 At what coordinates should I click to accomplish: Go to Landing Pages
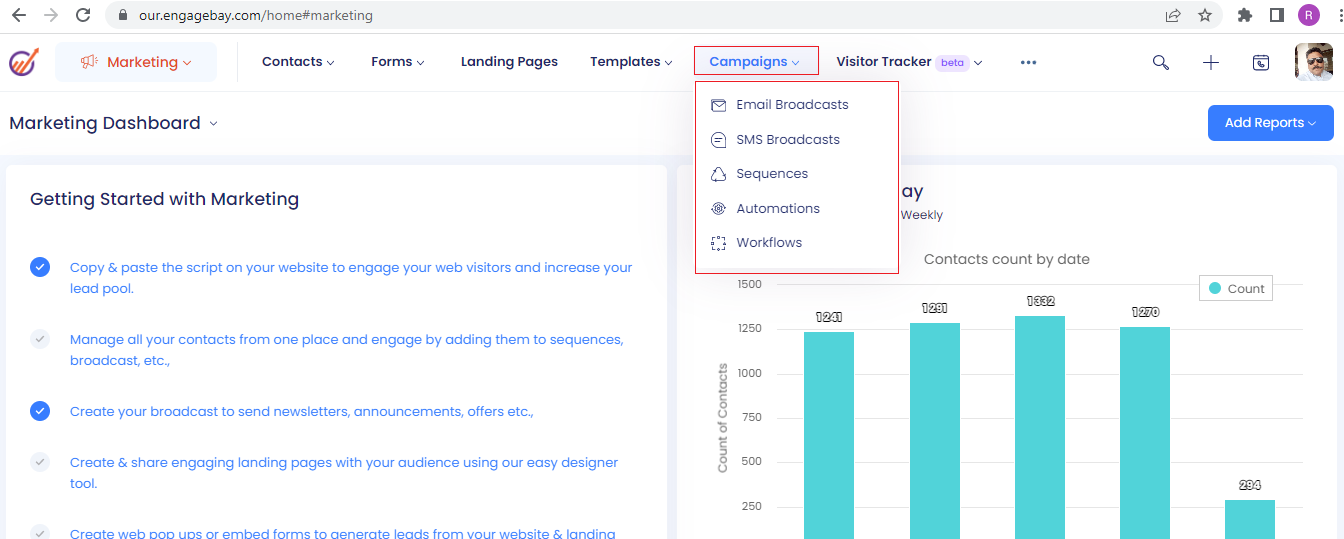[x=509, y=62]
